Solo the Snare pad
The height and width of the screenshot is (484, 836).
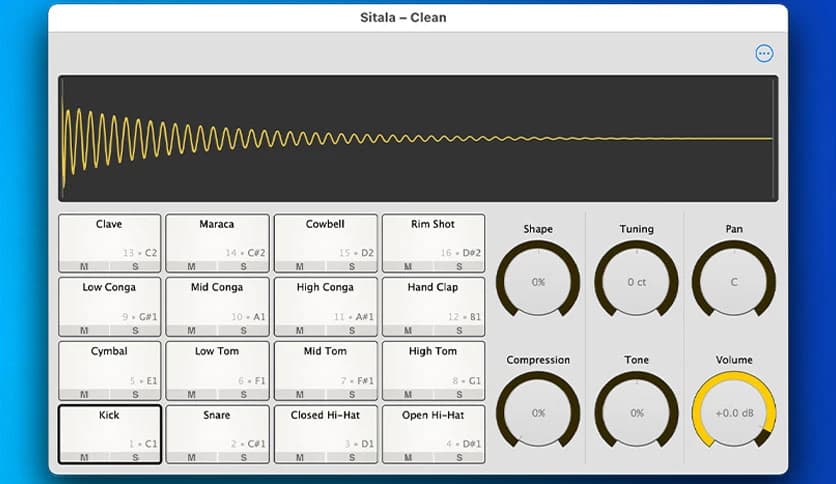(x=243, y=457)
